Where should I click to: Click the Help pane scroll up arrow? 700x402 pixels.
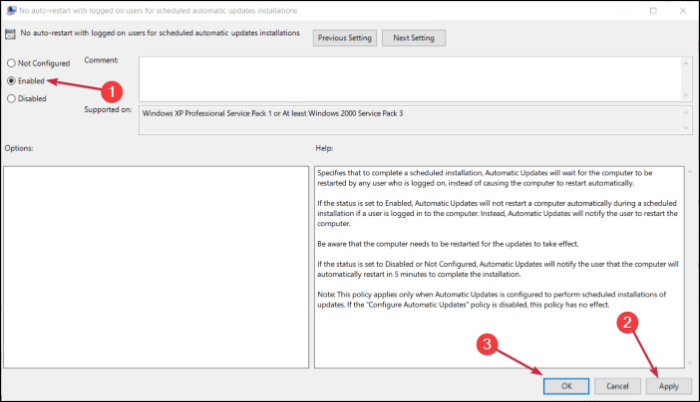pyautogui.click(x=690, y=172)
